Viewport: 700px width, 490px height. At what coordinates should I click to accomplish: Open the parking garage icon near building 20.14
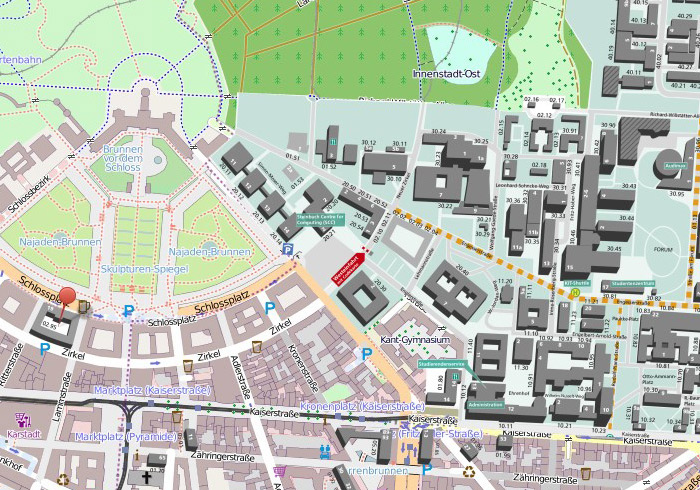tap(288, 249)
